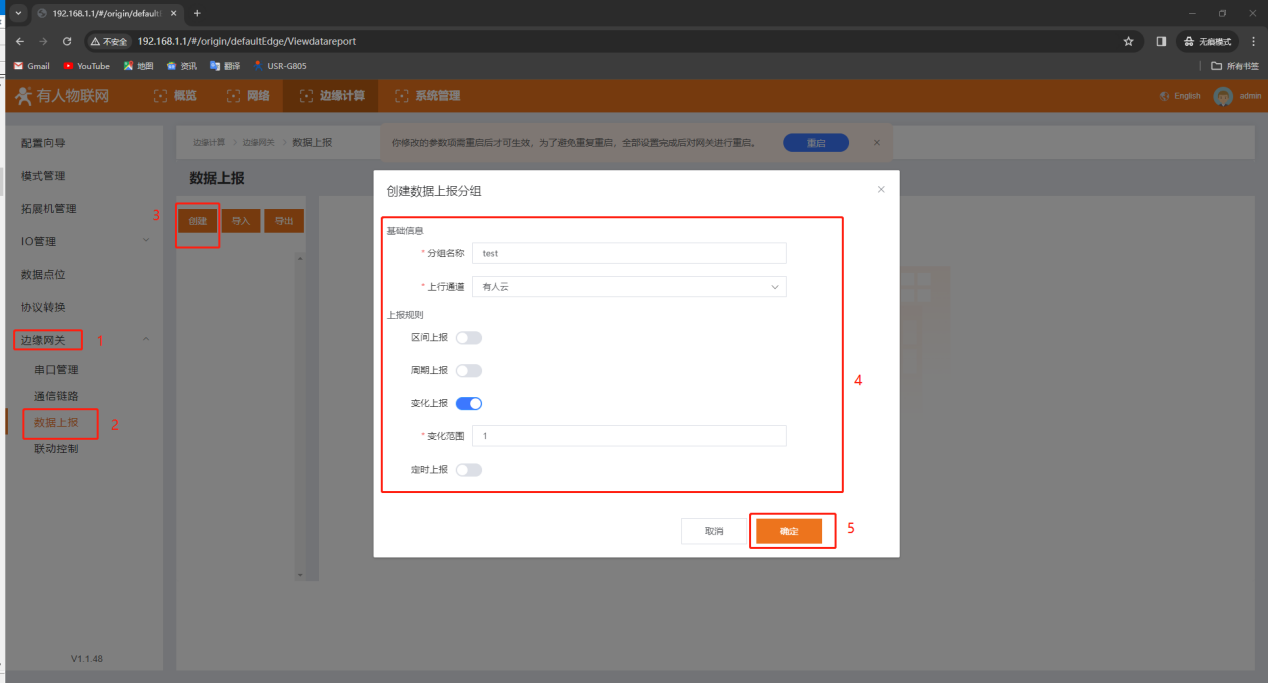The image size is (1268, 683).
Task: Open the Gmail bookmark
Action: (31, 66)
